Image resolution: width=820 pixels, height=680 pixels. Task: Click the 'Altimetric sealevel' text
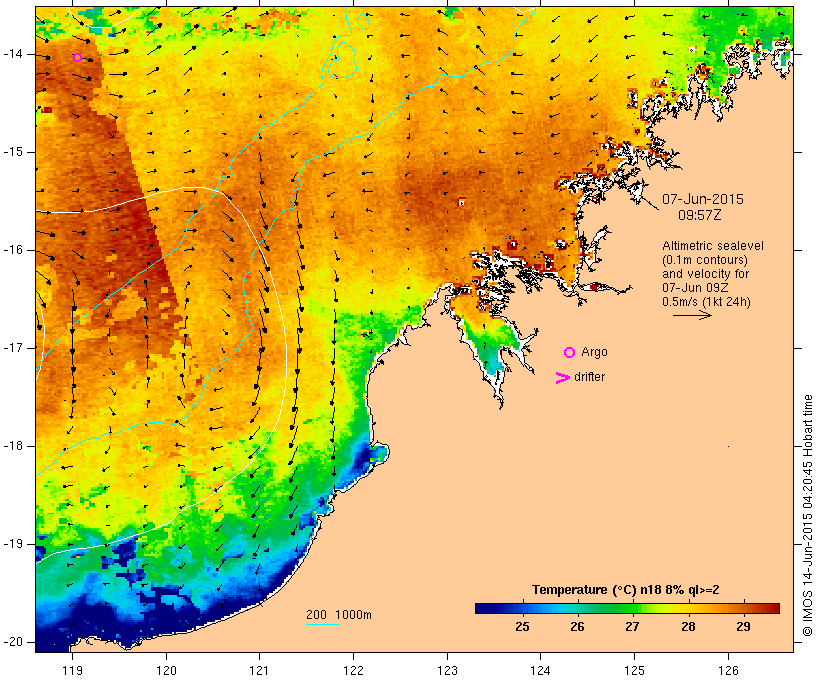pyautogui.click(x=713, y=246)
